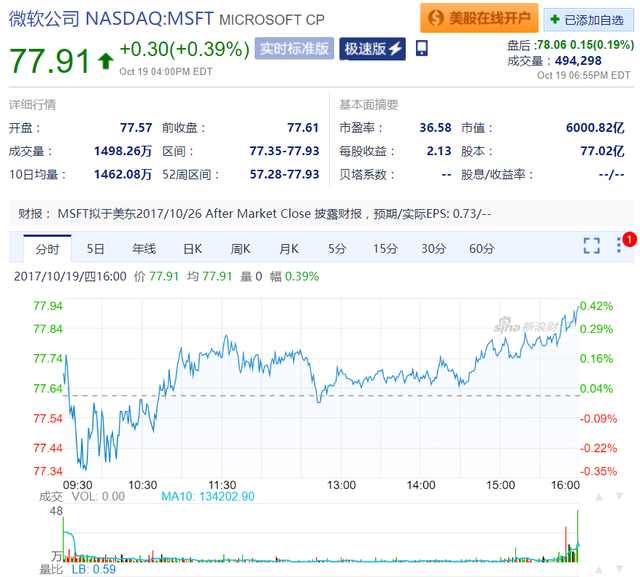
Task: Click the 详细行情 section heading
Action: point(32,105)
